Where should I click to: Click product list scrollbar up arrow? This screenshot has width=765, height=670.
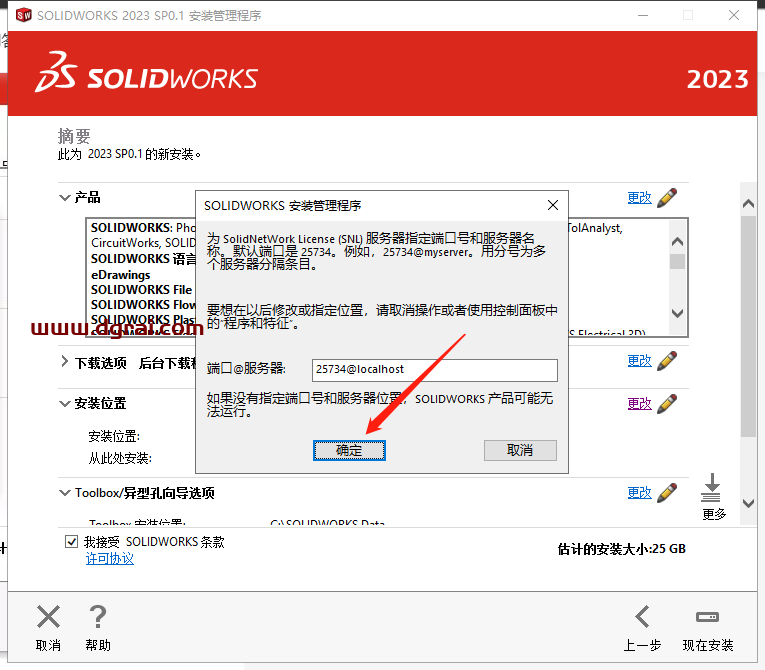677,242
